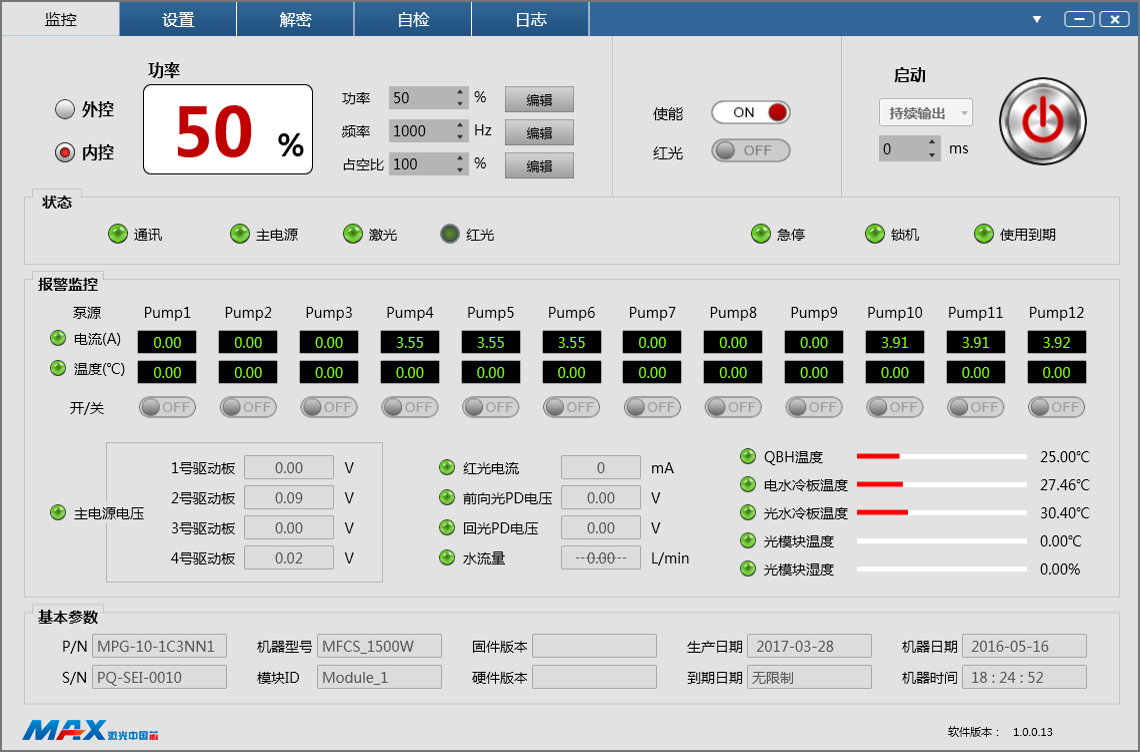Select the 外控 radio button

(65, 109)
